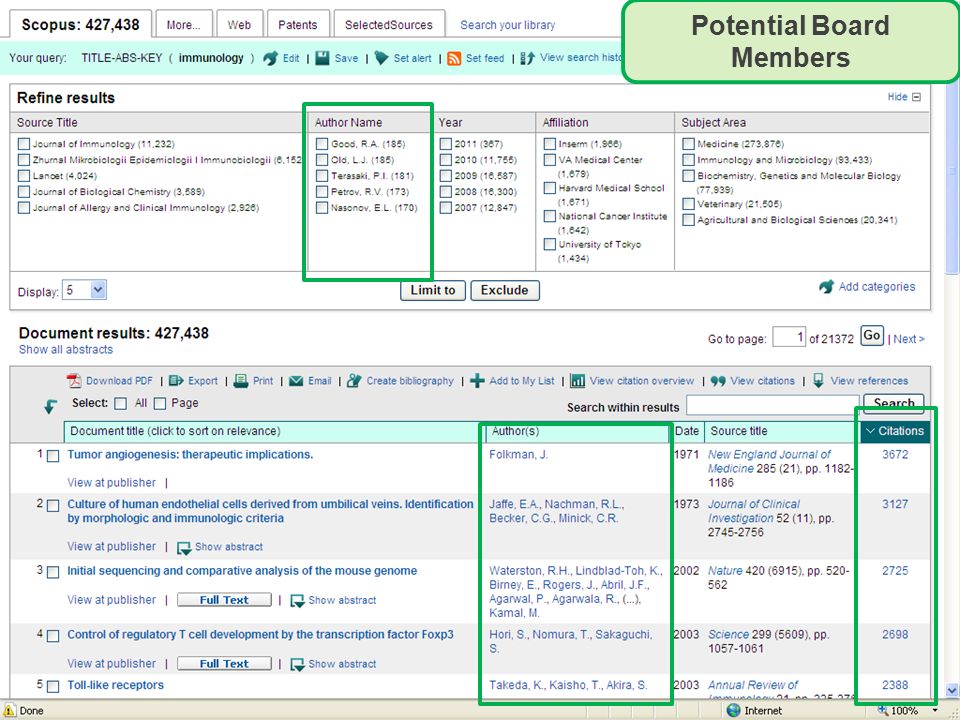Open the New England Journal of Medicine source link

pyautogui.click(x=769, y=462)
